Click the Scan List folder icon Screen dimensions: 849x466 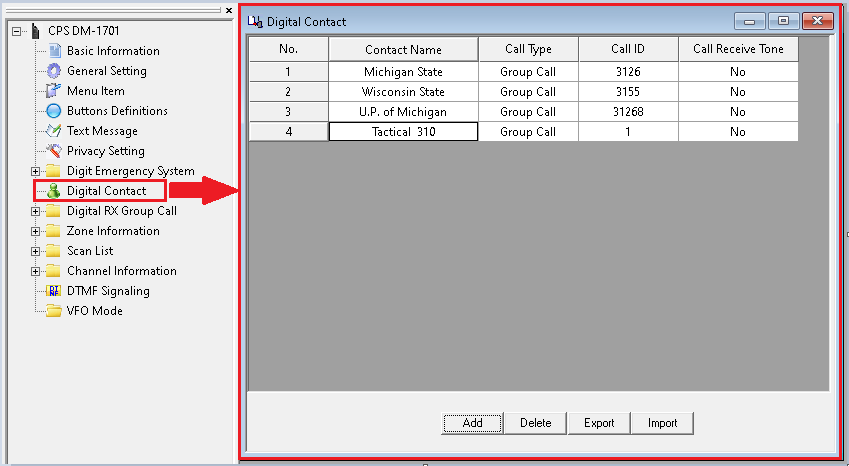(53, 251)
